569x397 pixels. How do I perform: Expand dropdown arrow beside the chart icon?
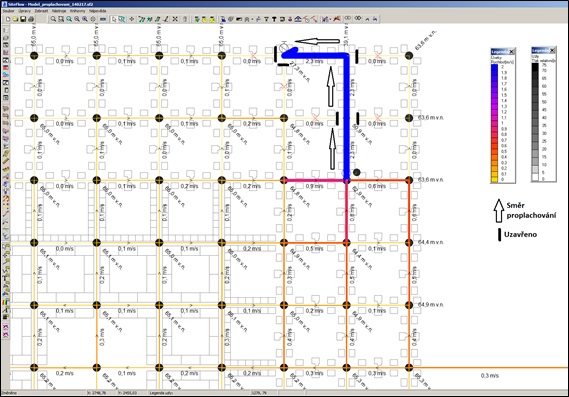click(331, 19)
